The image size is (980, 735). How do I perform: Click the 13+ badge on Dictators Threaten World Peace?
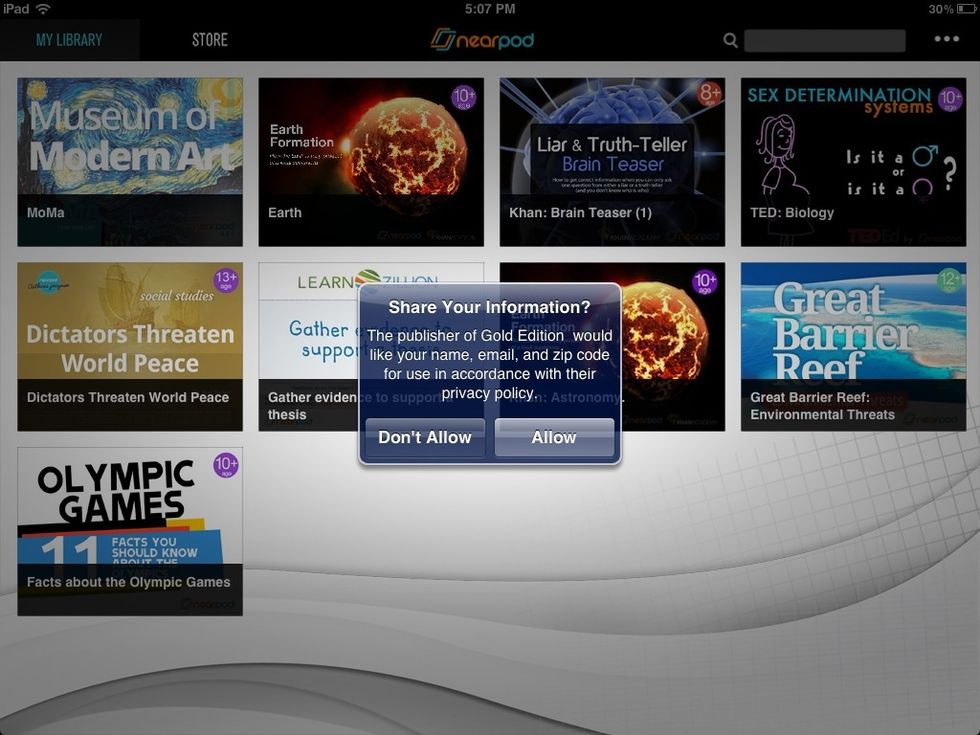(x=224, y=283)
